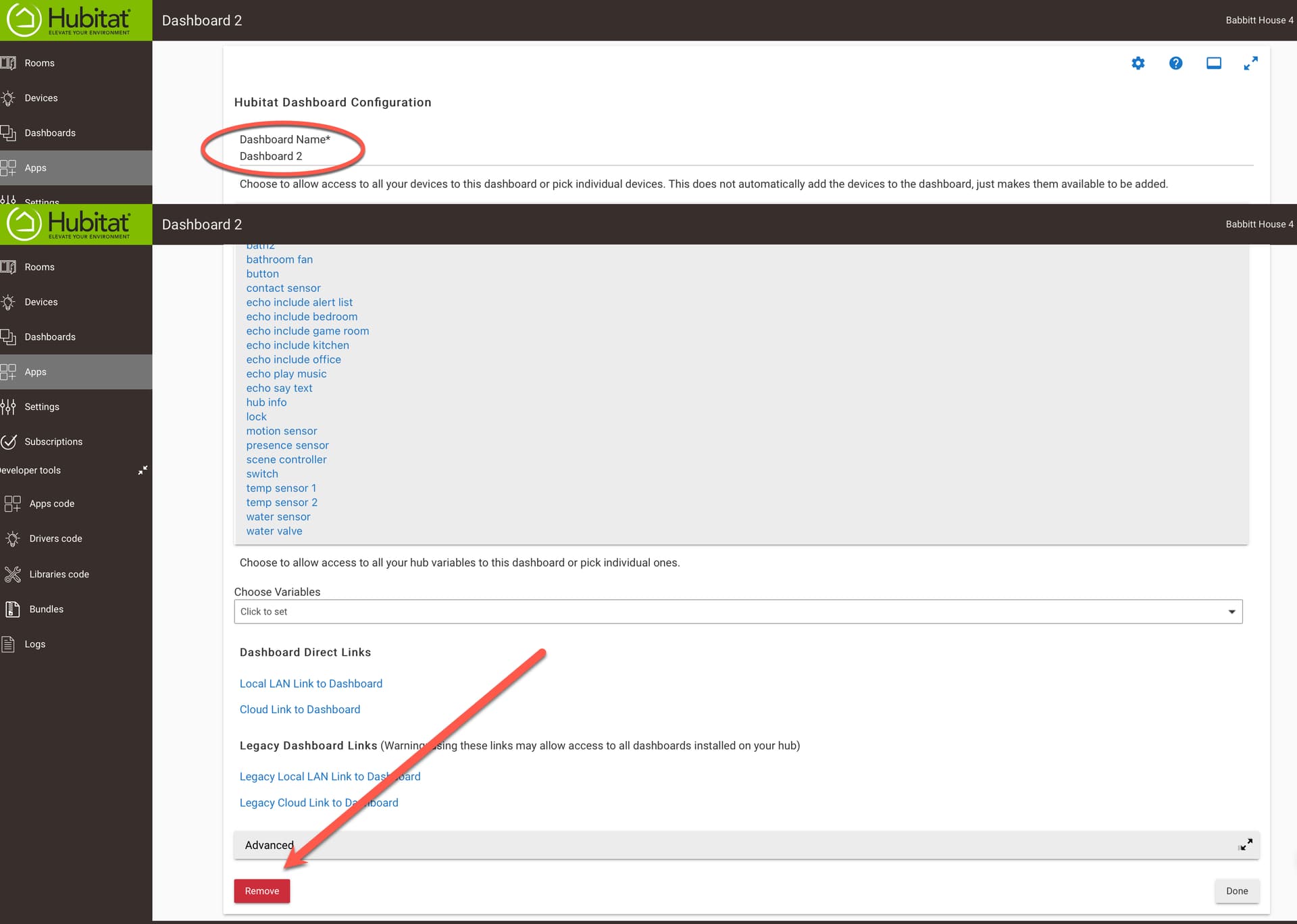Click the Logs document icon

coord(8,644)
